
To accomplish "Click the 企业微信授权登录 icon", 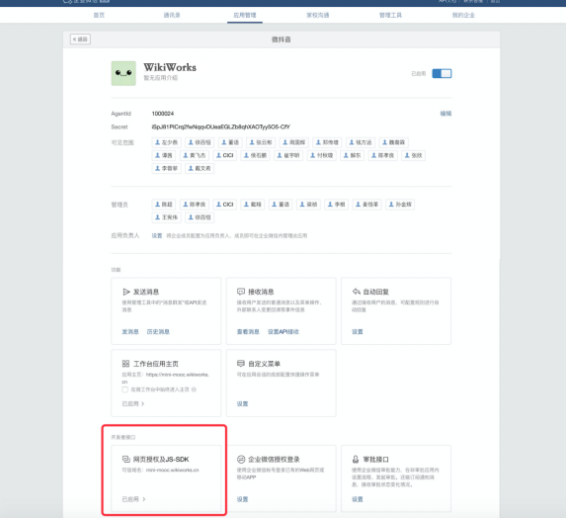I will [x=241, y=459].
